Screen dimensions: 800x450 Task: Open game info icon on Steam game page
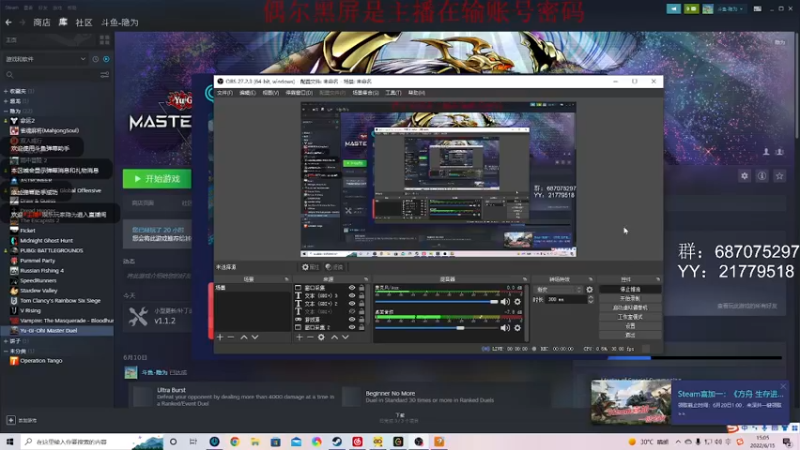coord(762,176)
